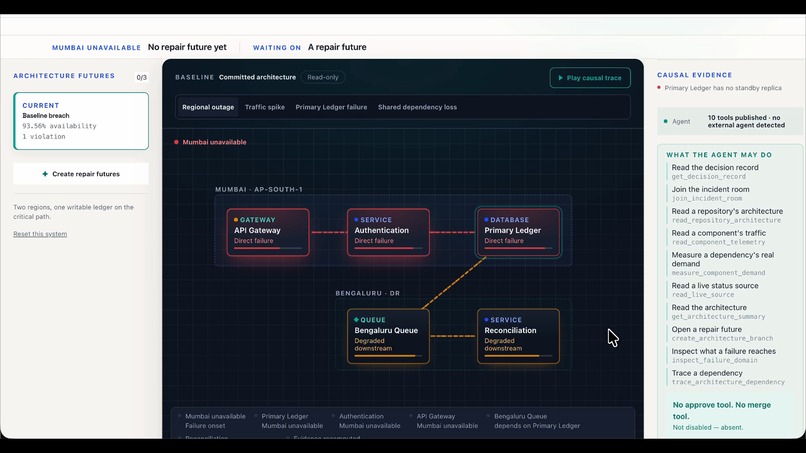
Task: Click the Reset this system link
Action: tap(40, 234)
